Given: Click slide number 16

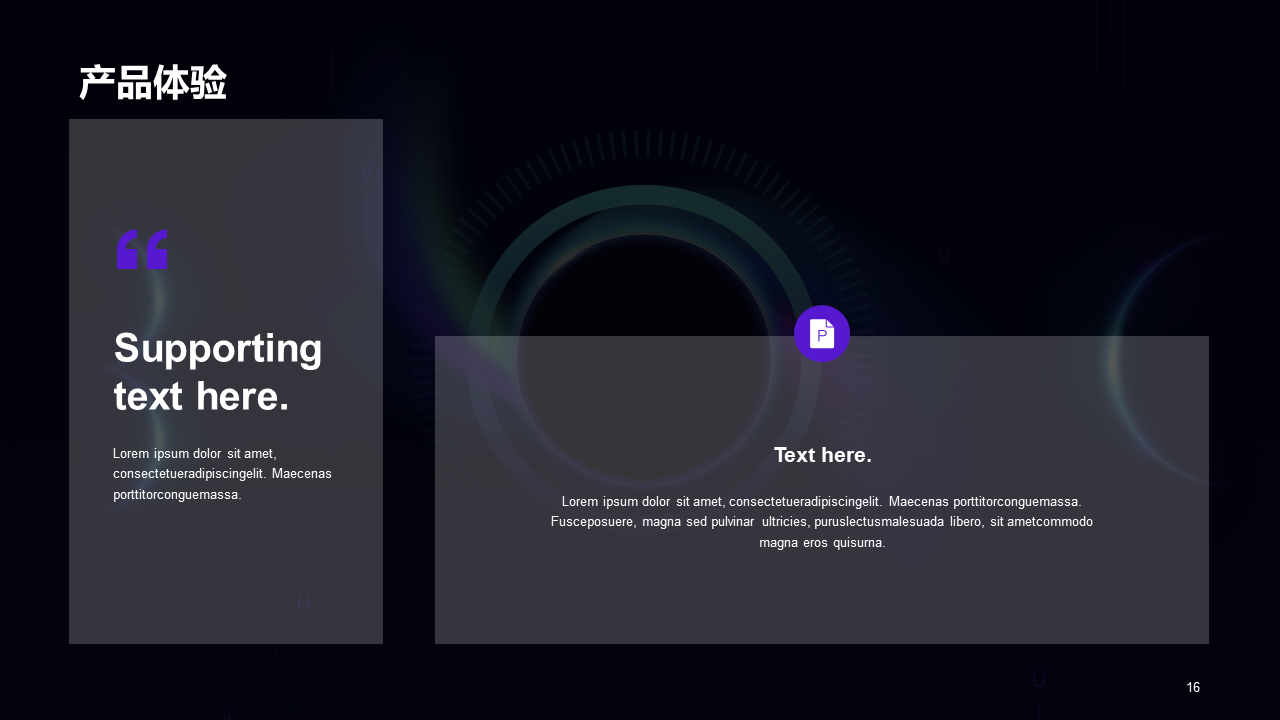Looking at the screenshot, I should click(x=1193, y=687).
